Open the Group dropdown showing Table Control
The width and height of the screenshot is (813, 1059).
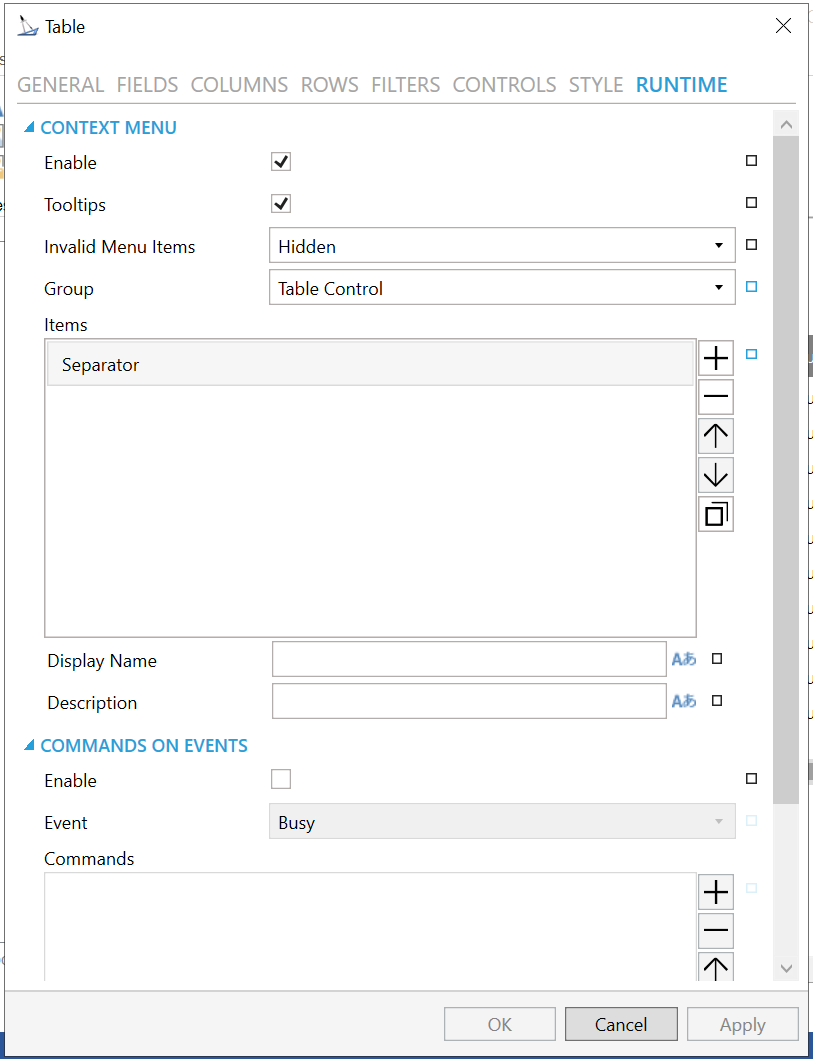click(502, 288)
